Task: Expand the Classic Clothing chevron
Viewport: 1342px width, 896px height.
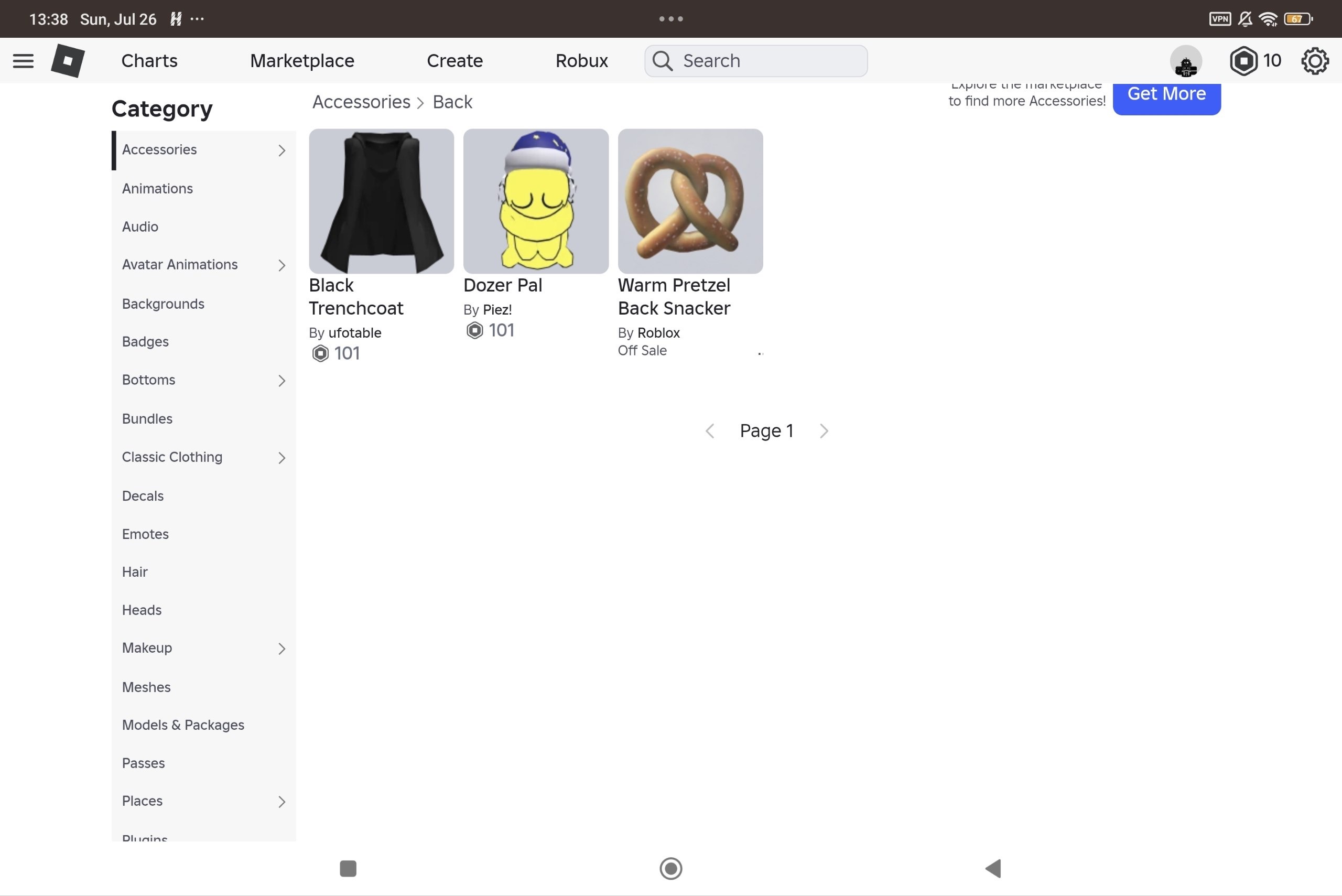Action: (x=282, y=458)
